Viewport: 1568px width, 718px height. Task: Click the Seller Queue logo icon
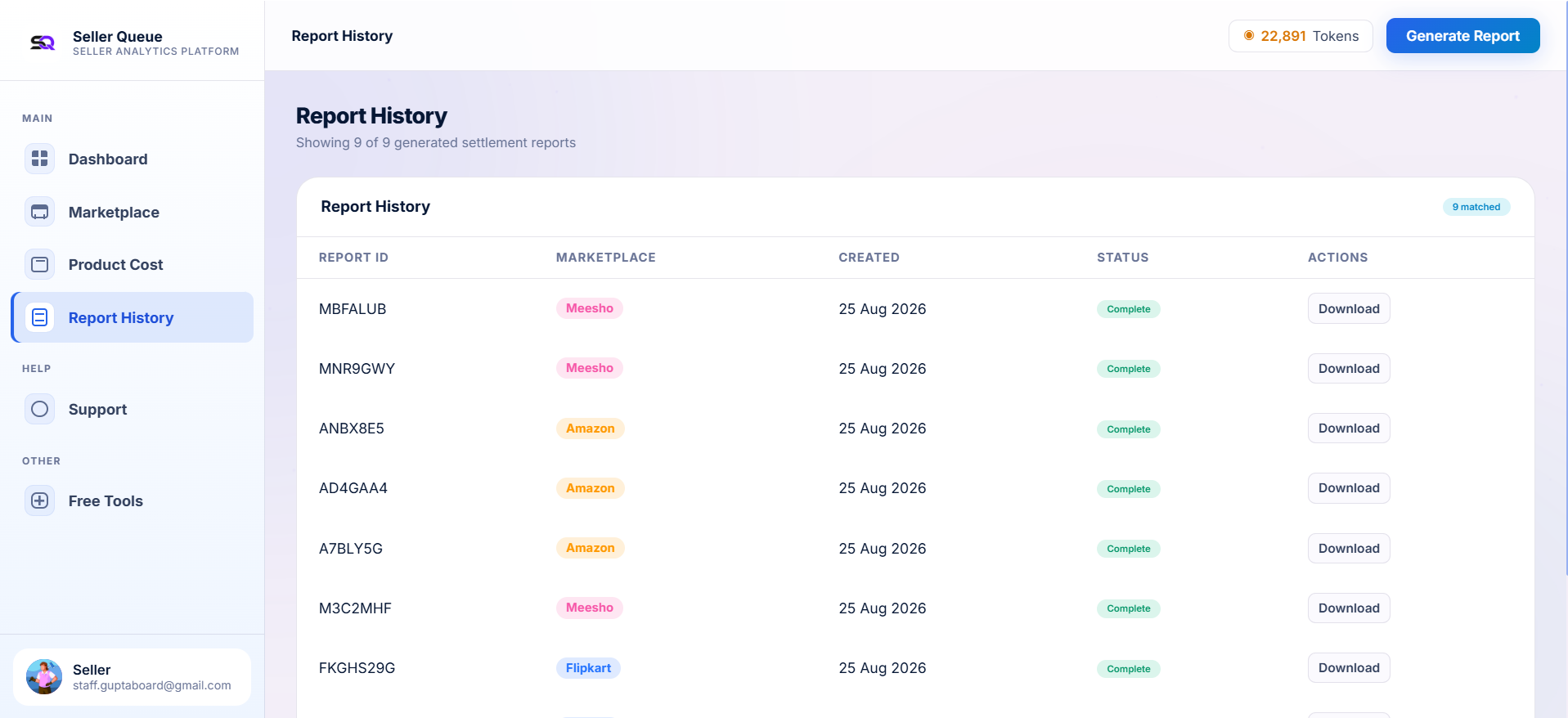[43, 43]
